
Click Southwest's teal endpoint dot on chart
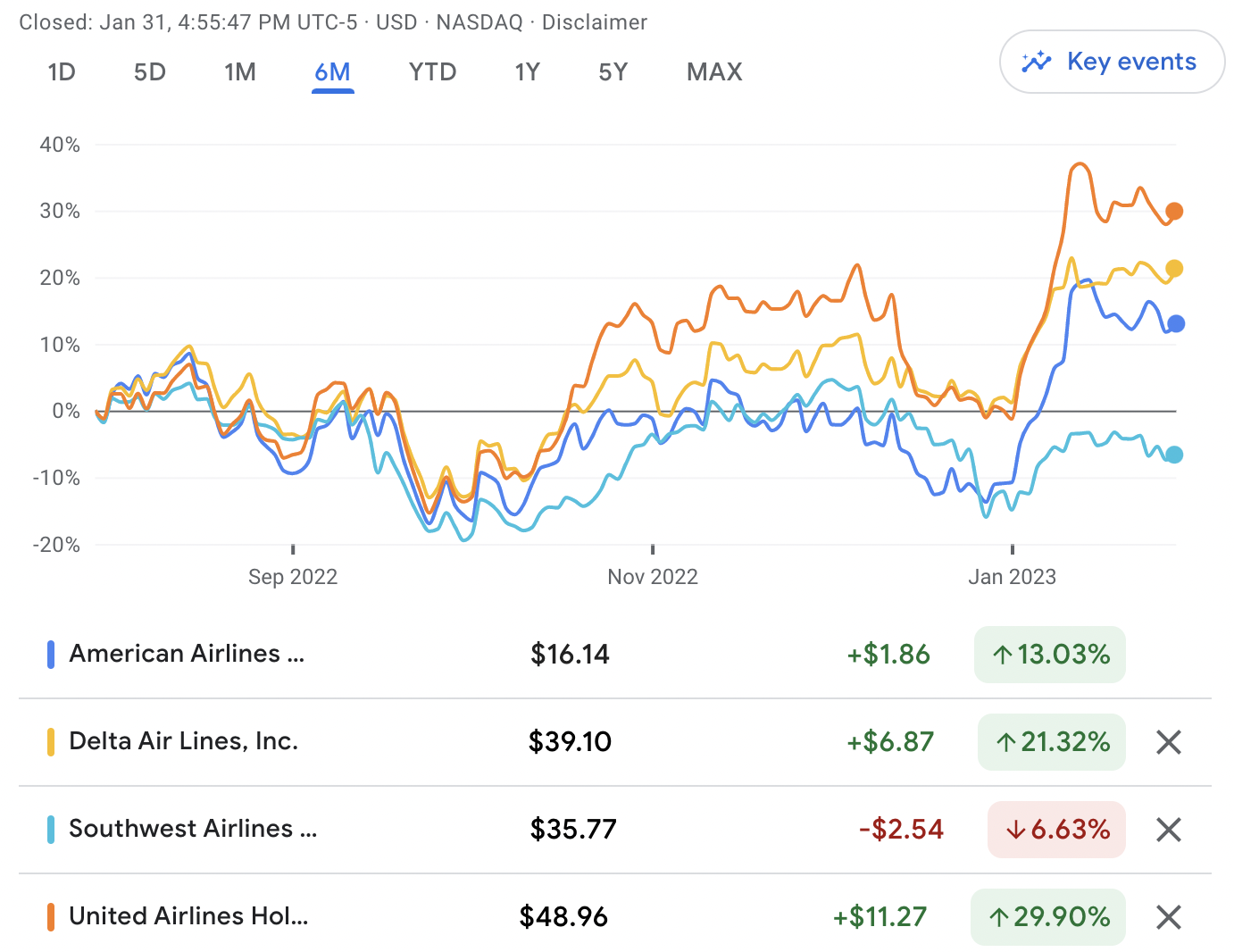1174,455
